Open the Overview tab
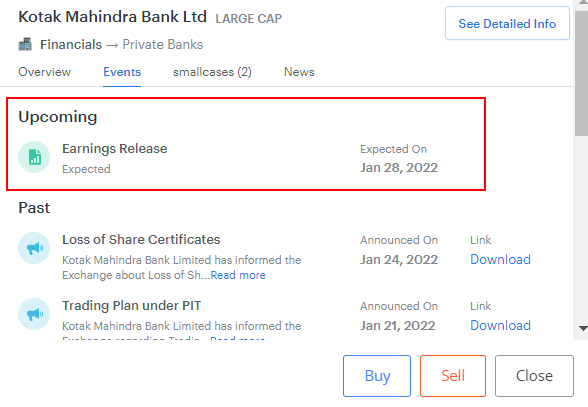The image size is (588, 407). tap(44, 72)
